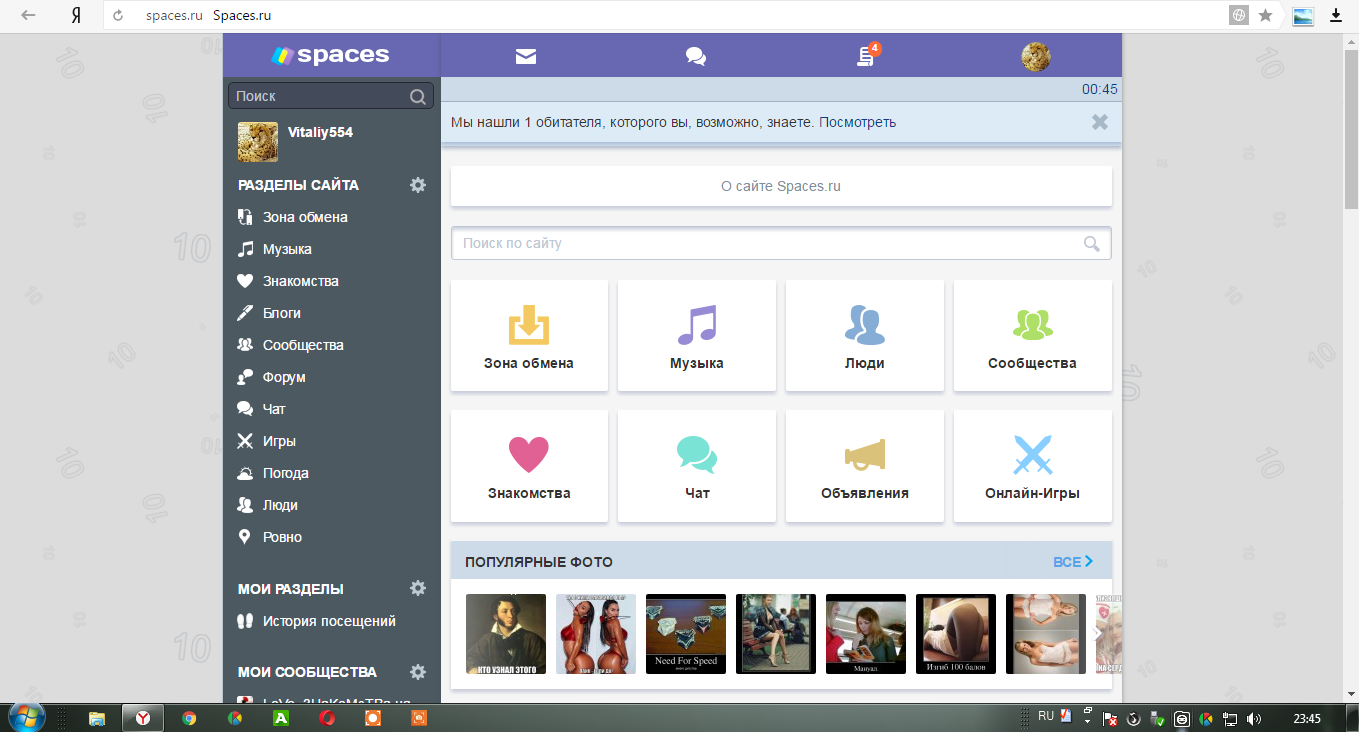The image size is (1359, 732).
Task: Click the Посмотреть link in the notification
Action: click(x=859, y=122)
